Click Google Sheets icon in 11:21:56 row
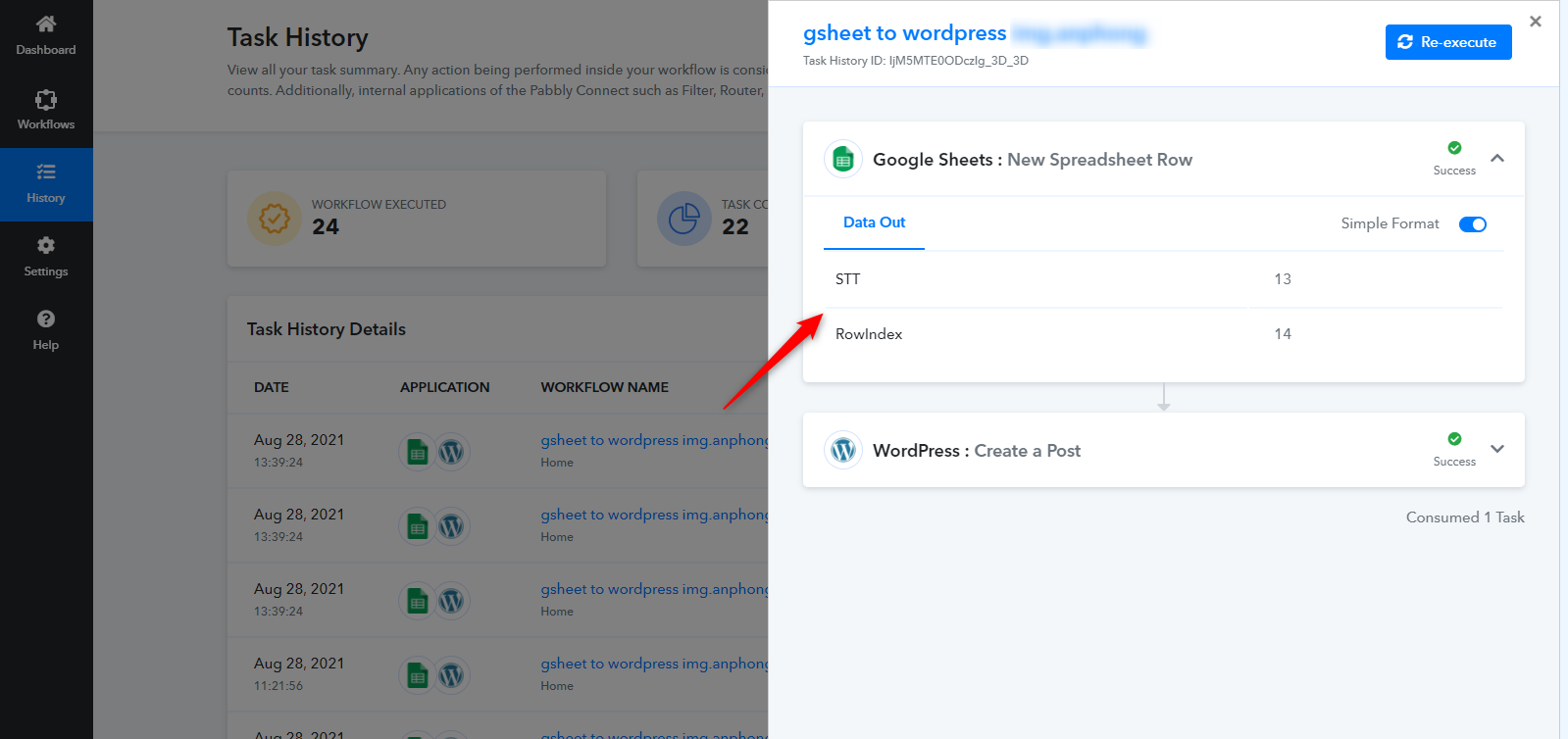The width and height of the screenshot is (1568, 739). [x=418, y=675]
